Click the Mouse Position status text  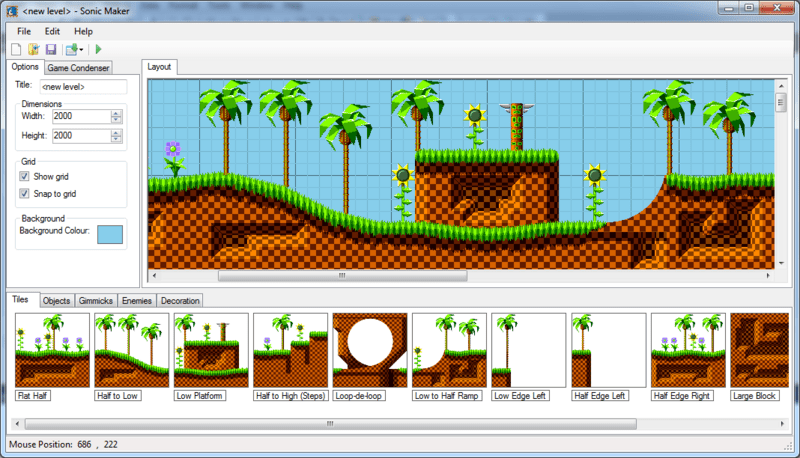(x=63, y=445)
